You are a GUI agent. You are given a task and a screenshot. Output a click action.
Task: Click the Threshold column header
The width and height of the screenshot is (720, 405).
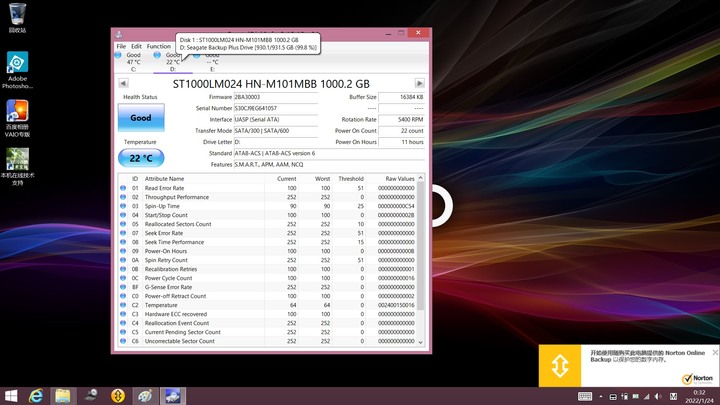pyautogui.click(x=351, y=179)
